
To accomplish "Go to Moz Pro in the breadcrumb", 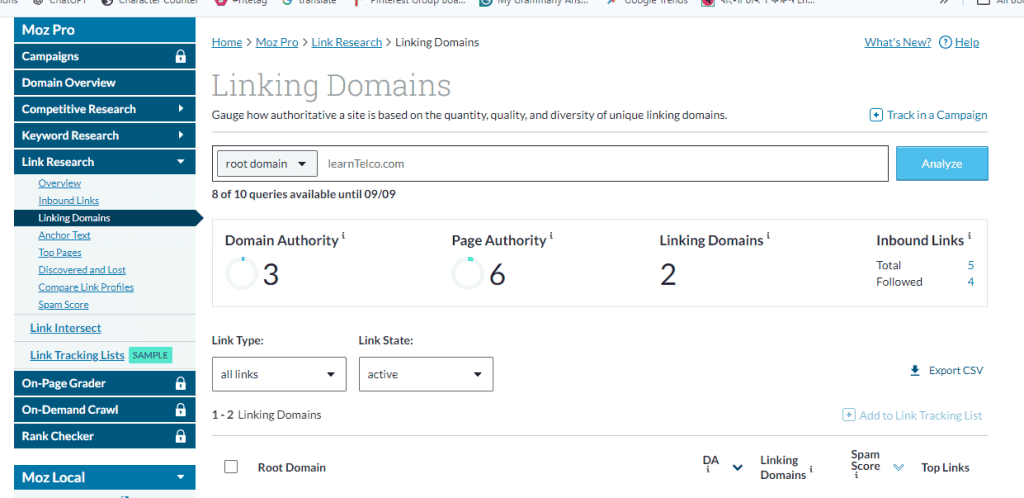I will (277, 42).
